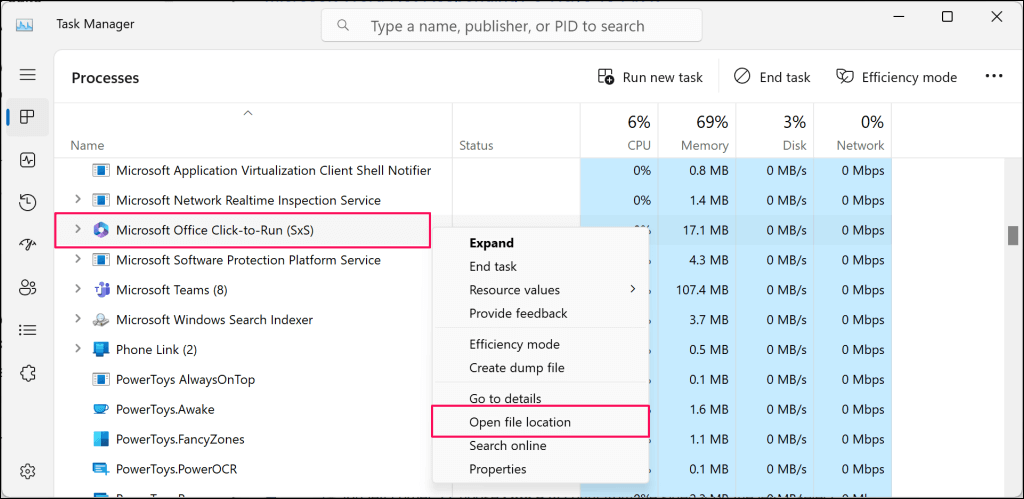
Task: Click the more options ellipsis button
Action: point(993,76)
